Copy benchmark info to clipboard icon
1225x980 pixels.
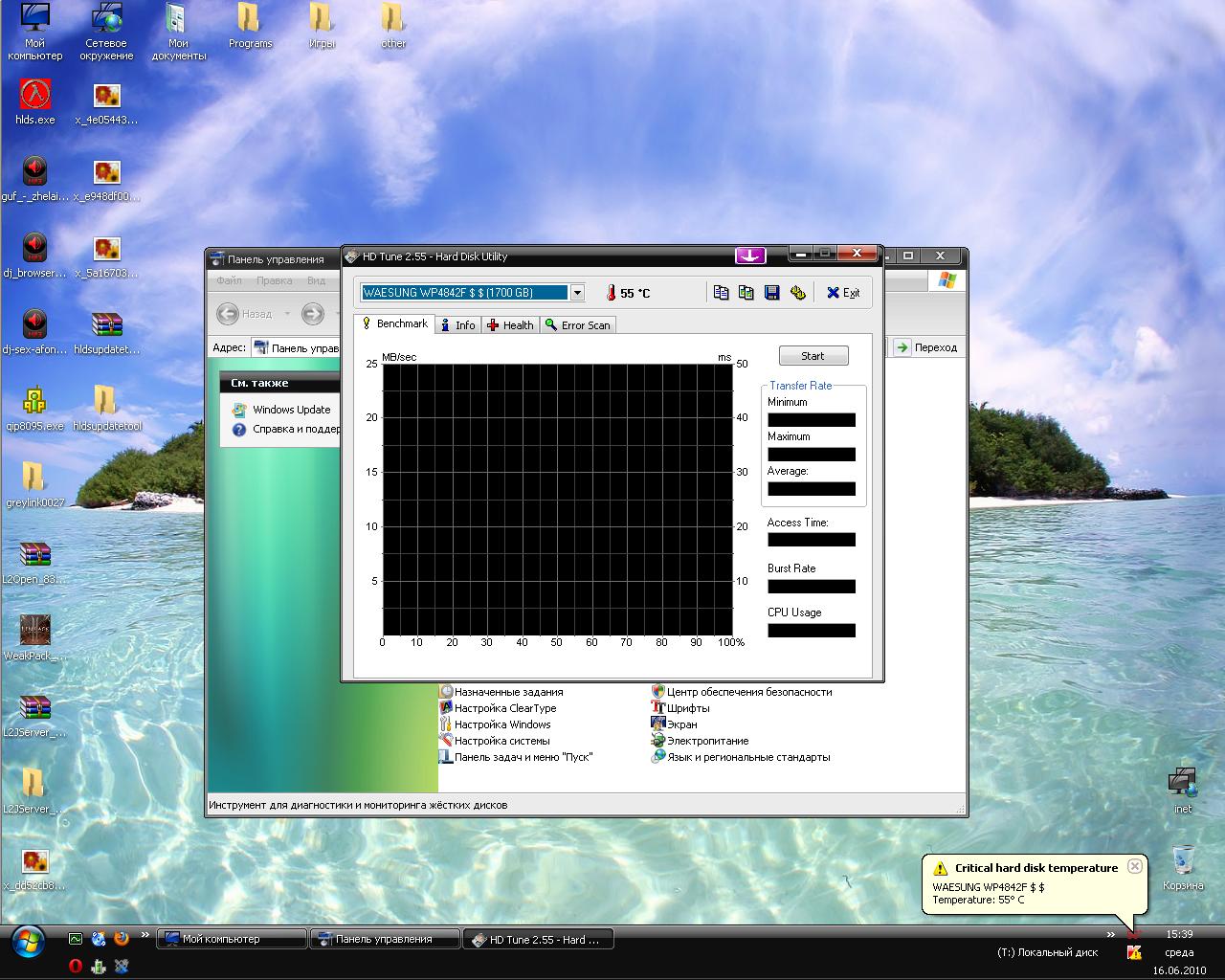click(x=722, y=293)
